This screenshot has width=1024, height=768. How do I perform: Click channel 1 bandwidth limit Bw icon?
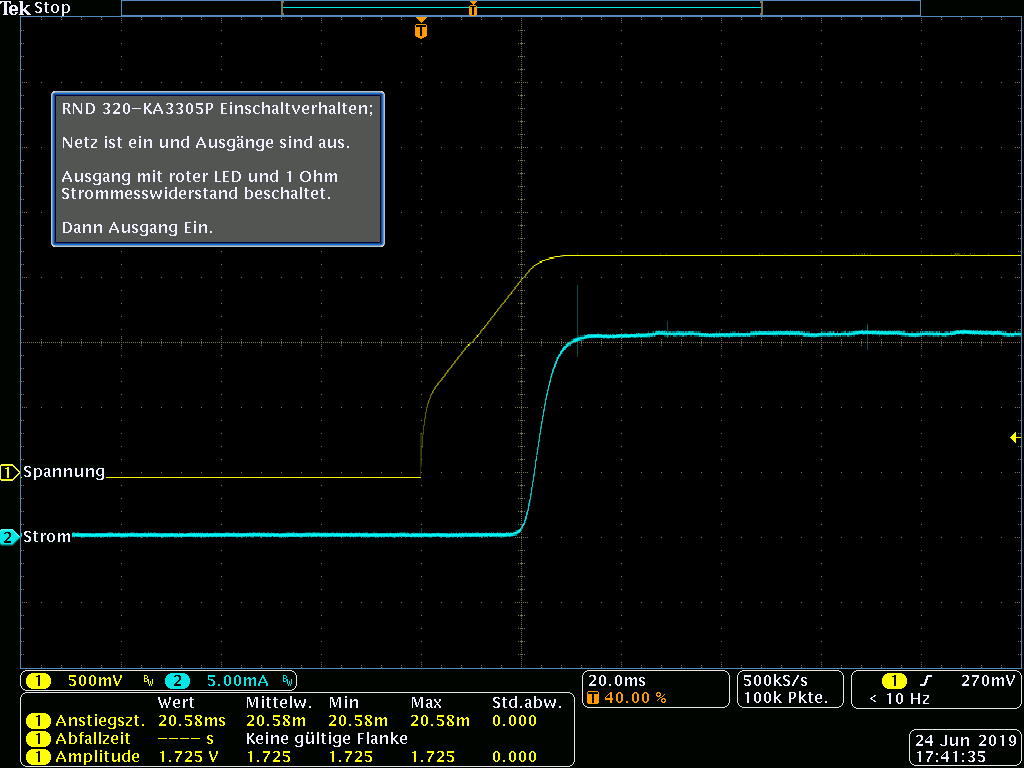pos(148,681)
